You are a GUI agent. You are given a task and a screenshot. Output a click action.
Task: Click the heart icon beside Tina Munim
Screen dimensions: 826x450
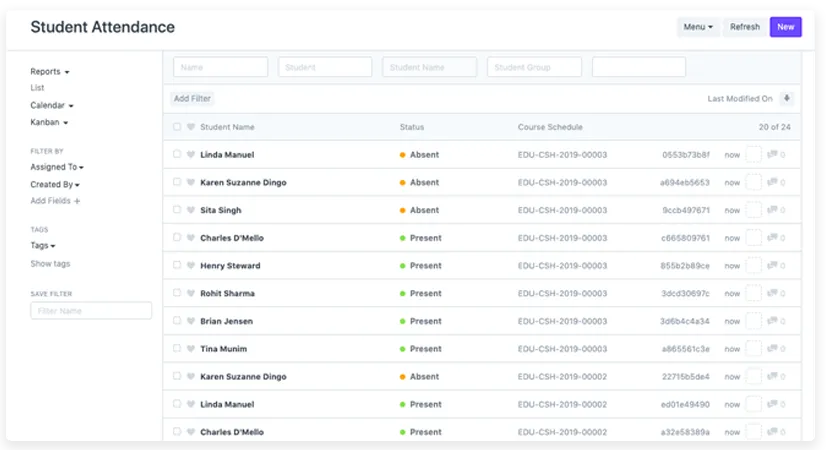click(190, 349)
